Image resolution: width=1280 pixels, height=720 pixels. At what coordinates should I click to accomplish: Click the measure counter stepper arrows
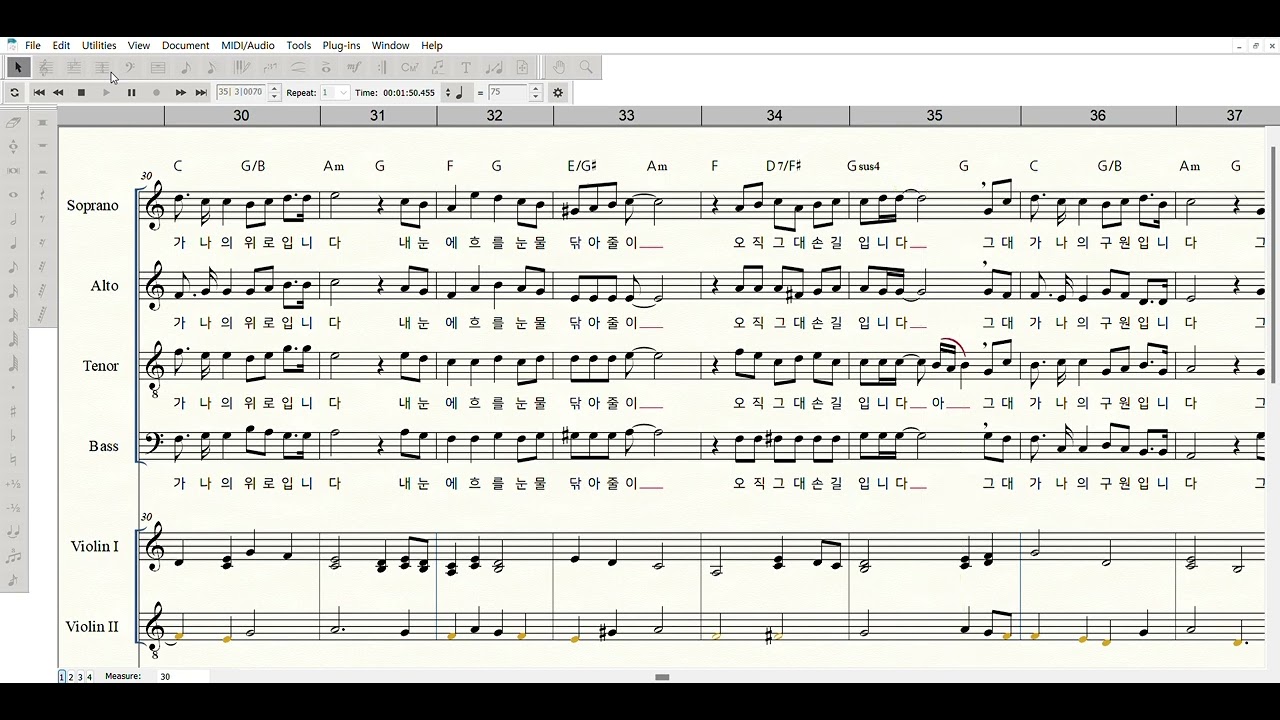274,92
